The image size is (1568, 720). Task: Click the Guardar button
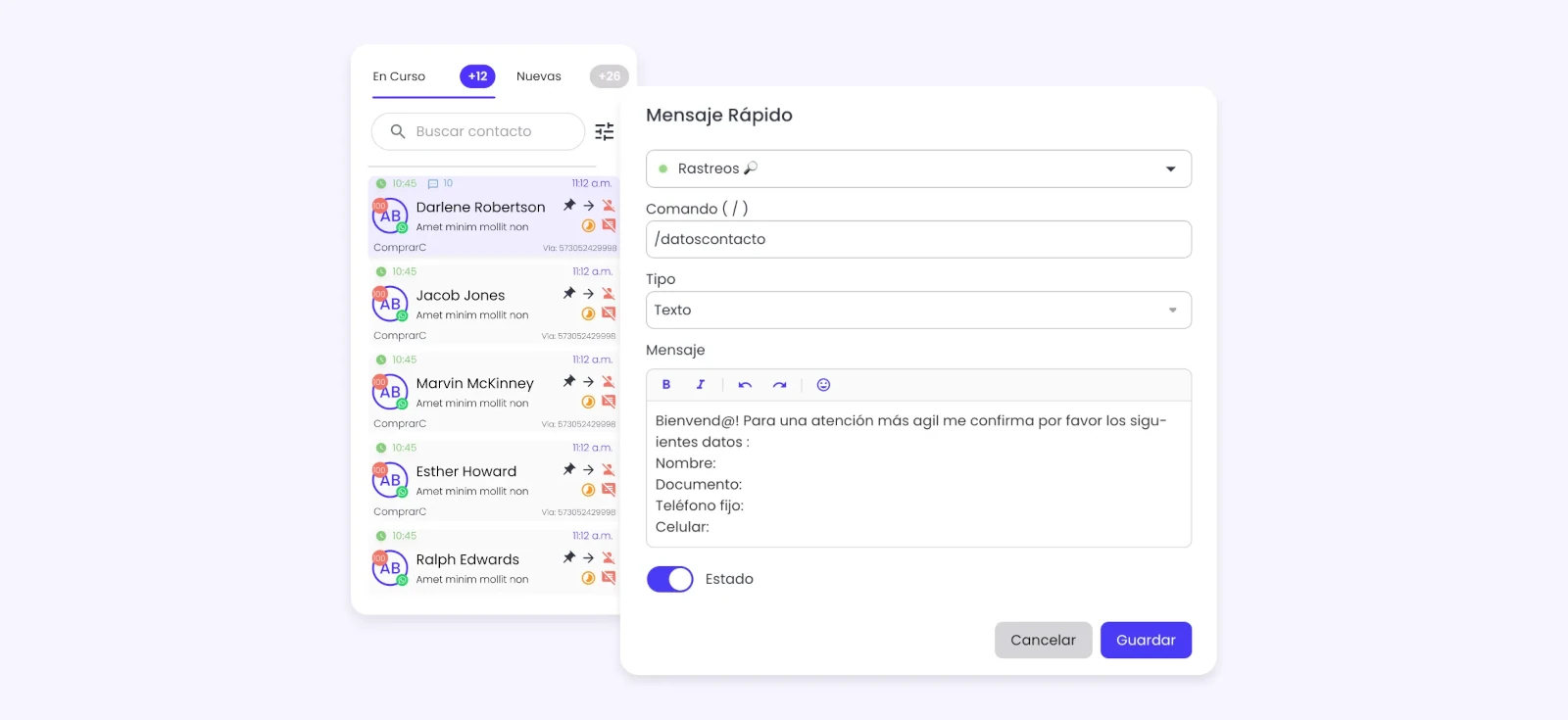point(1146,640)
